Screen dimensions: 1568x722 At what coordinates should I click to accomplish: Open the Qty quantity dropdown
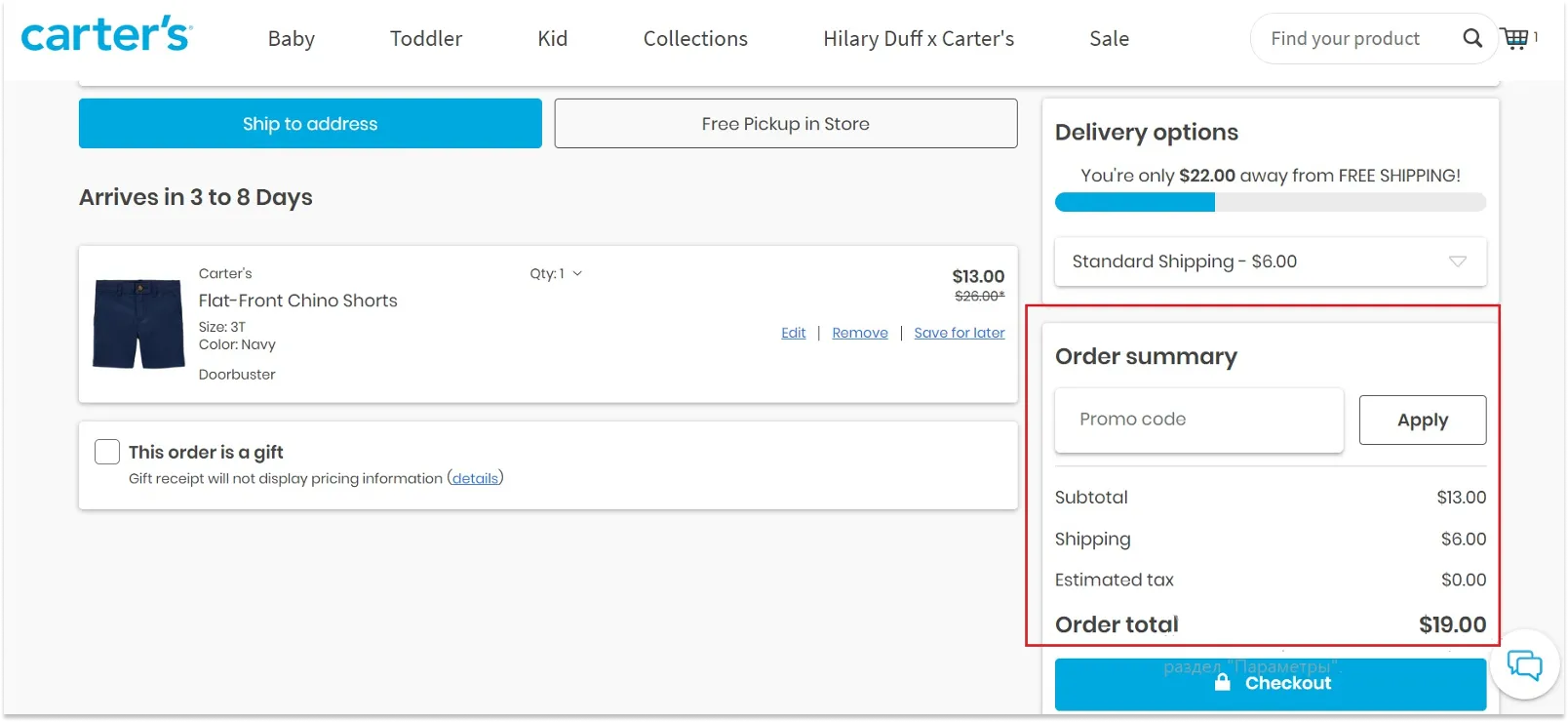556,273
